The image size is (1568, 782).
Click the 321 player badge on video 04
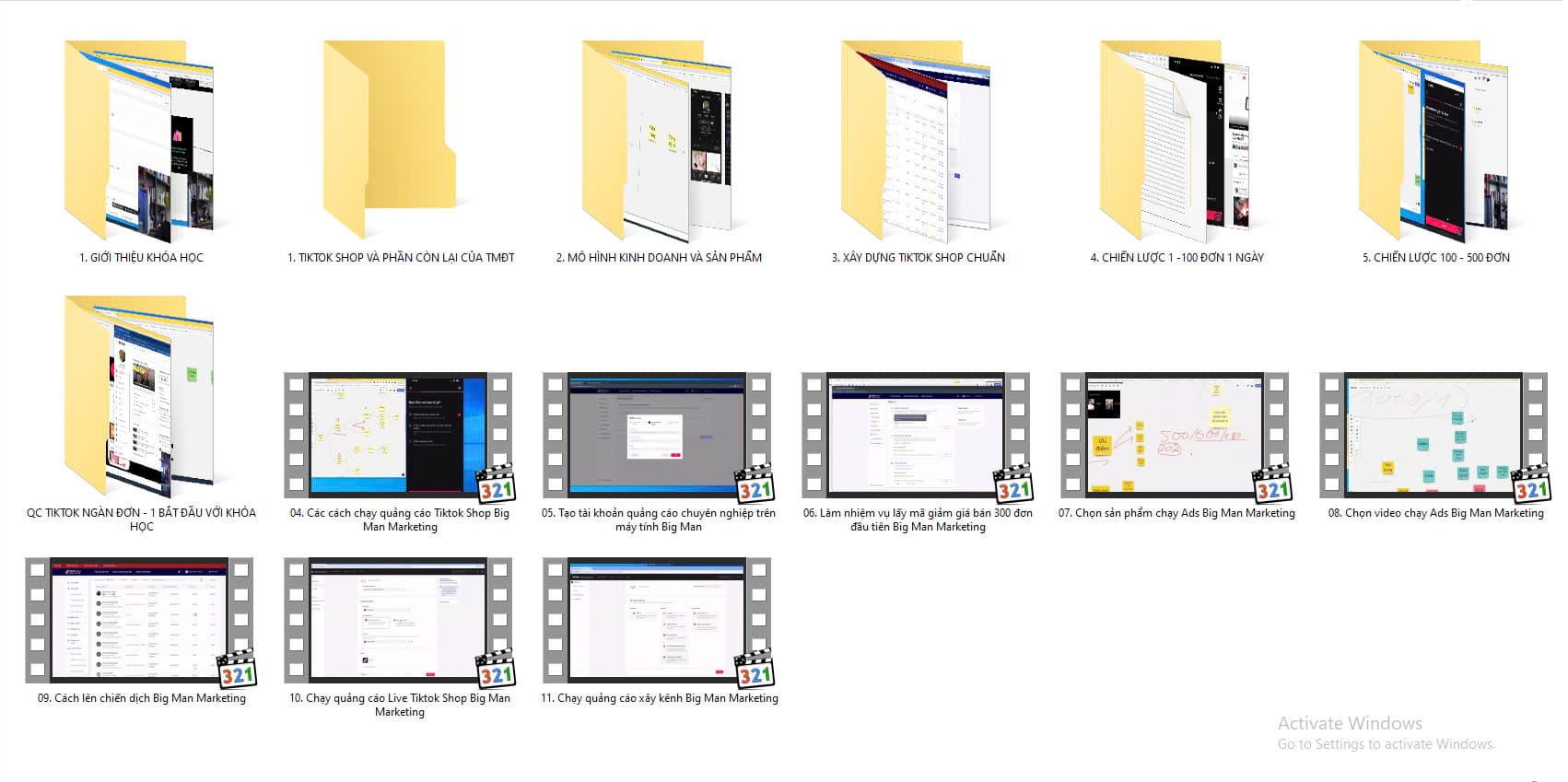(x=496, y=484)
